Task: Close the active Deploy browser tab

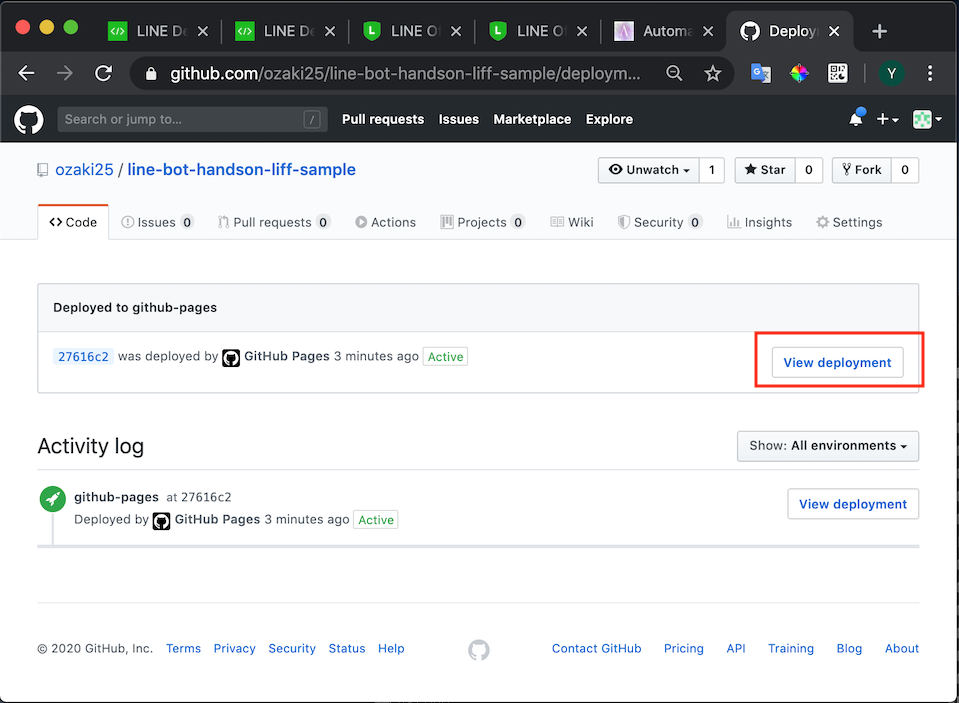Action: tap(834, 31)
